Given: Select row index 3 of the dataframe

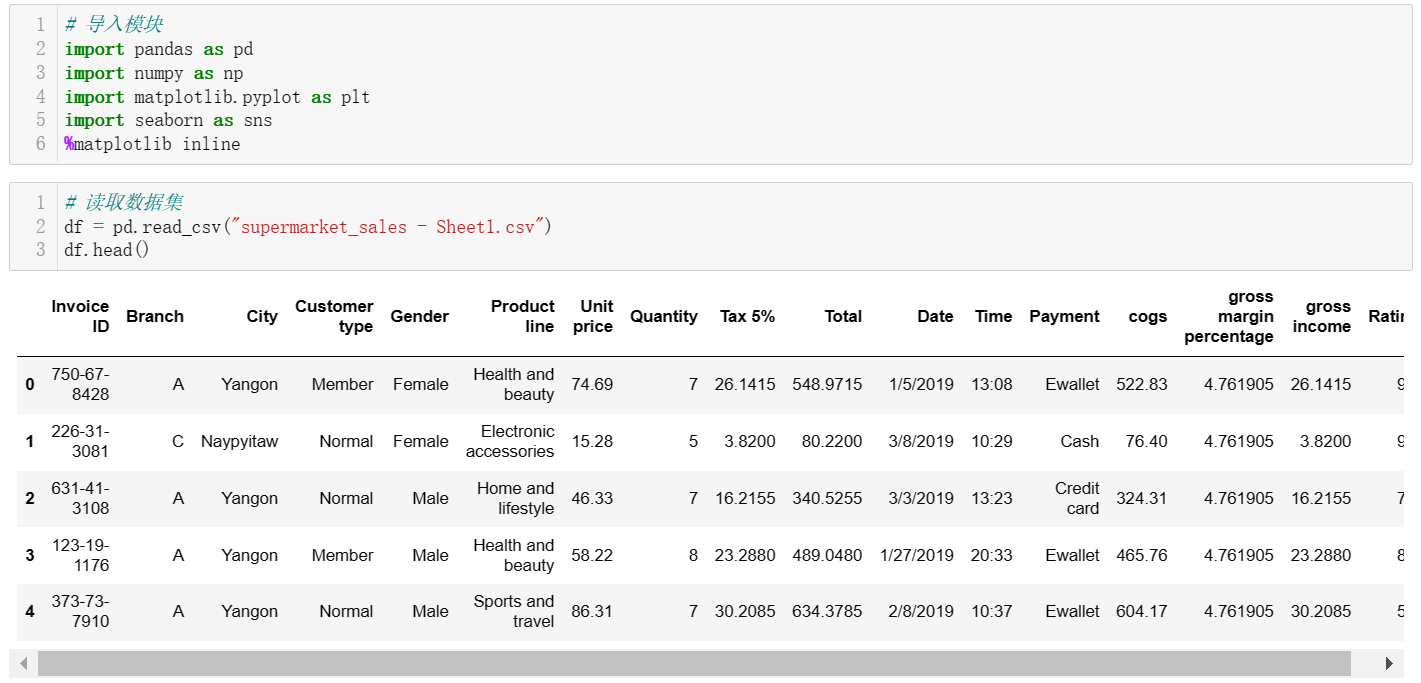Looking at the screenshot, I should click(x=30, y=556).
